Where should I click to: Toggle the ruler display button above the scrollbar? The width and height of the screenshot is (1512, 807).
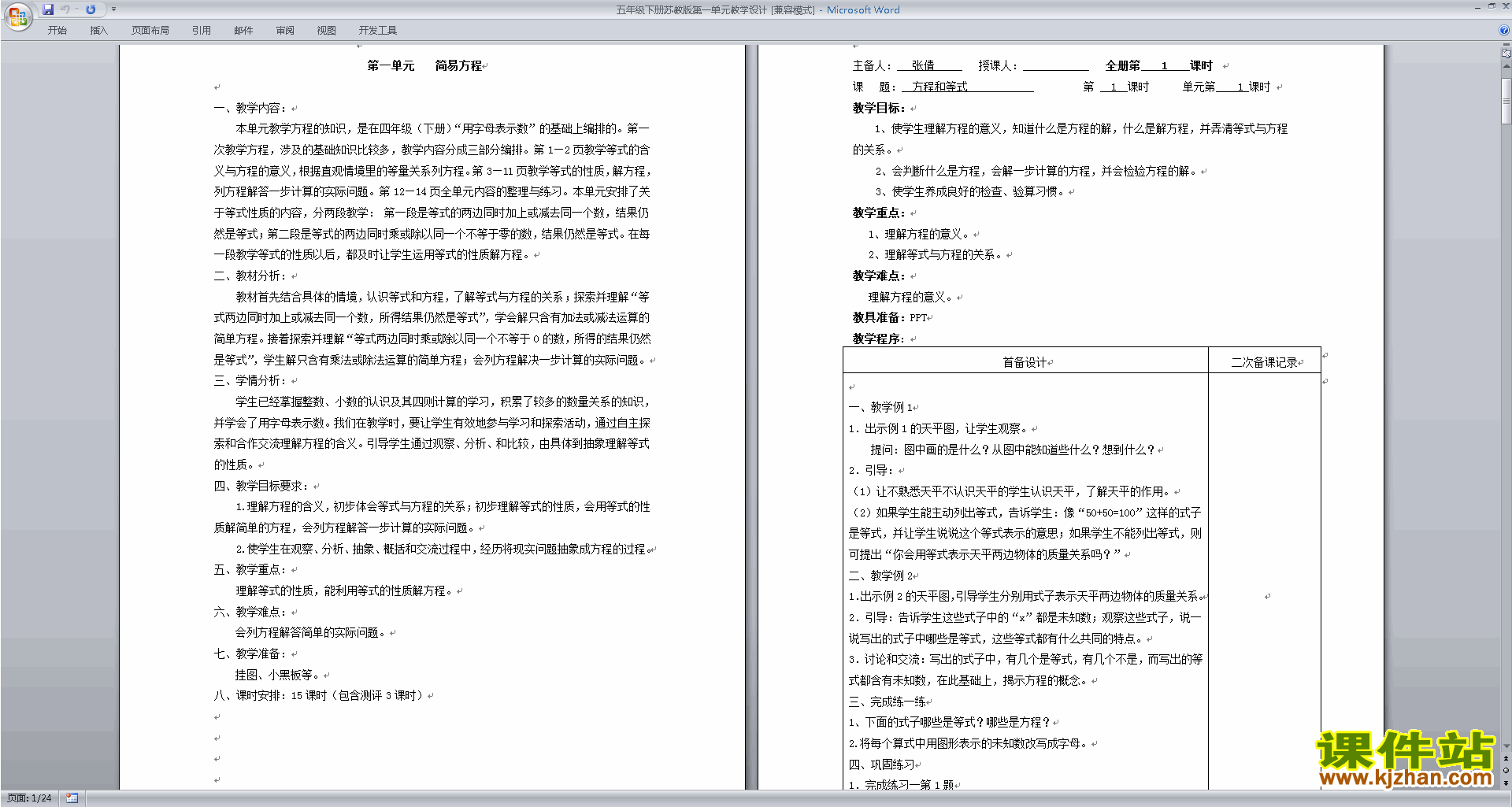point(1506,54)
